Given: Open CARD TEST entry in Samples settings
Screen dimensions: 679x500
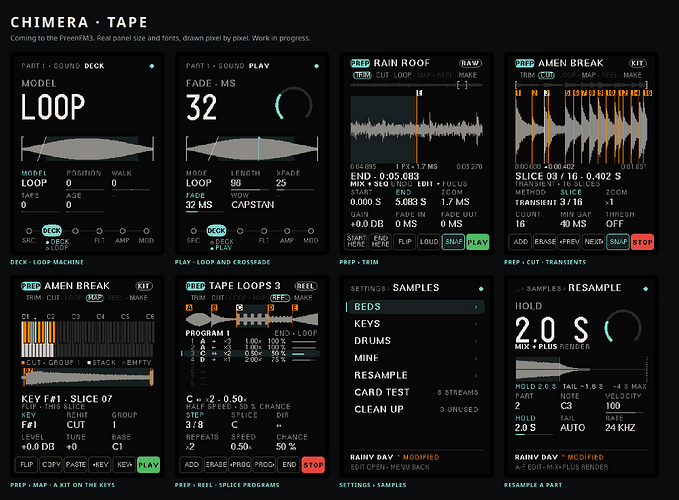Looking at the screenshot, I should tap(416, 392).
